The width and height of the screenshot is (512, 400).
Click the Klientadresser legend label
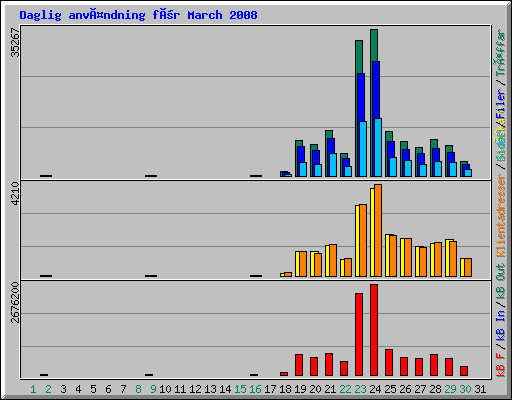click(500, 216)
